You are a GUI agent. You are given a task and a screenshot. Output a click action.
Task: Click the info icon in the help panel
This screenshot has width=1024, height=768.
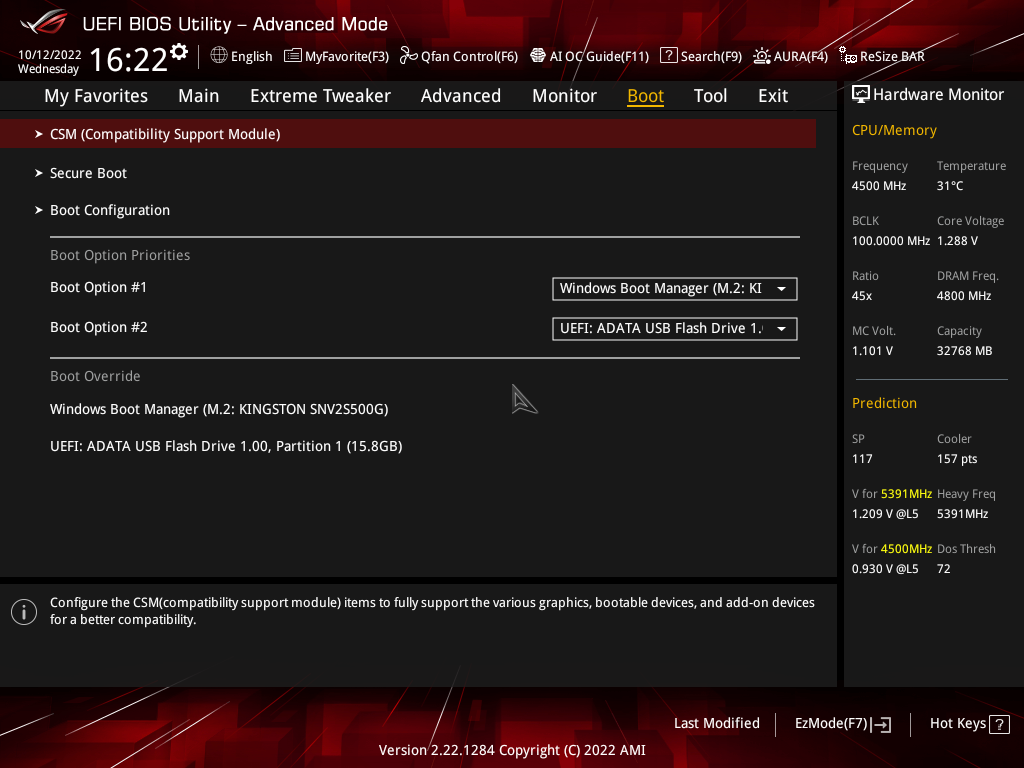coord(24,612)
